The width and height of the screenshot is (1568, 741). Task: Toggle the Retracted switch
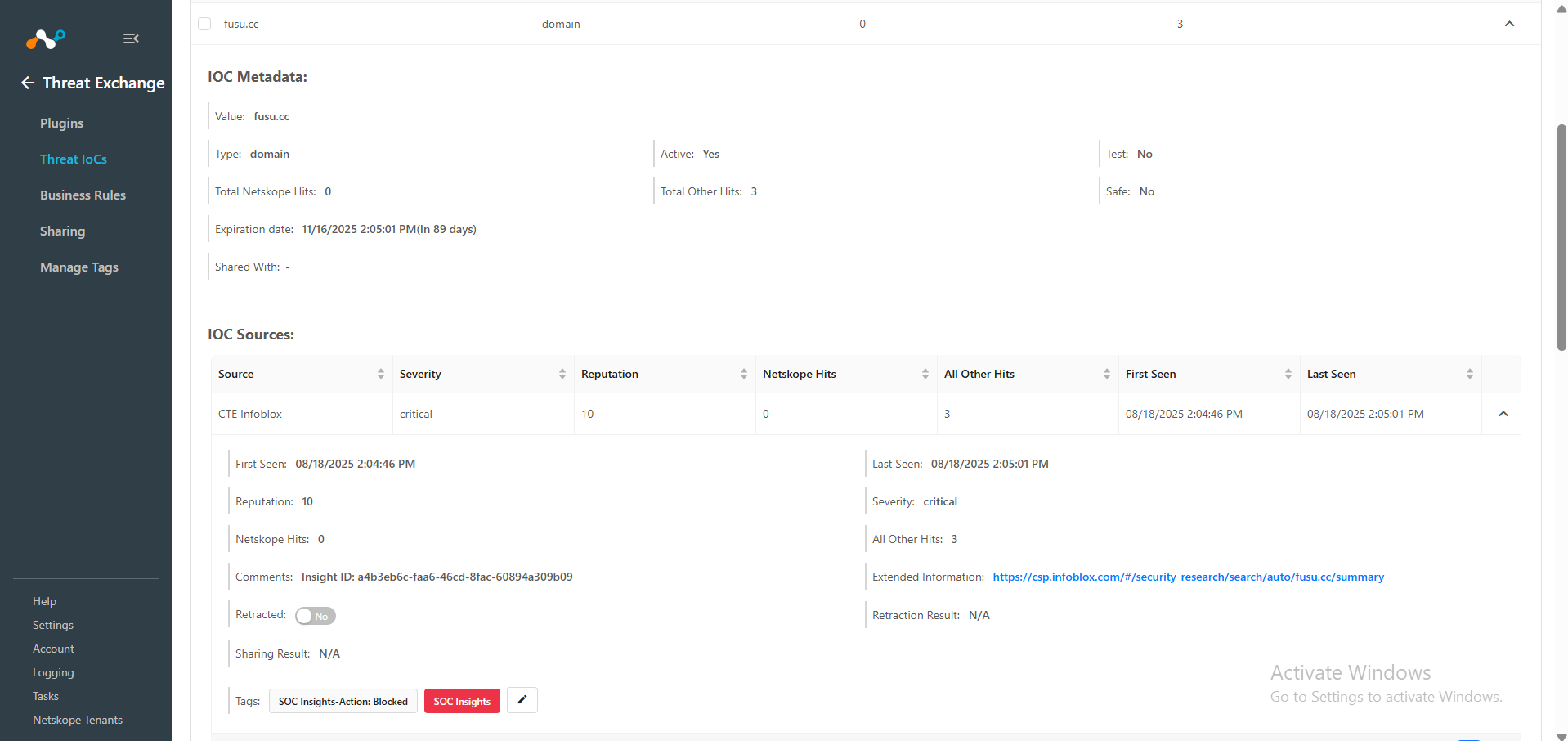pyautogui.click(x=316, y=616)
